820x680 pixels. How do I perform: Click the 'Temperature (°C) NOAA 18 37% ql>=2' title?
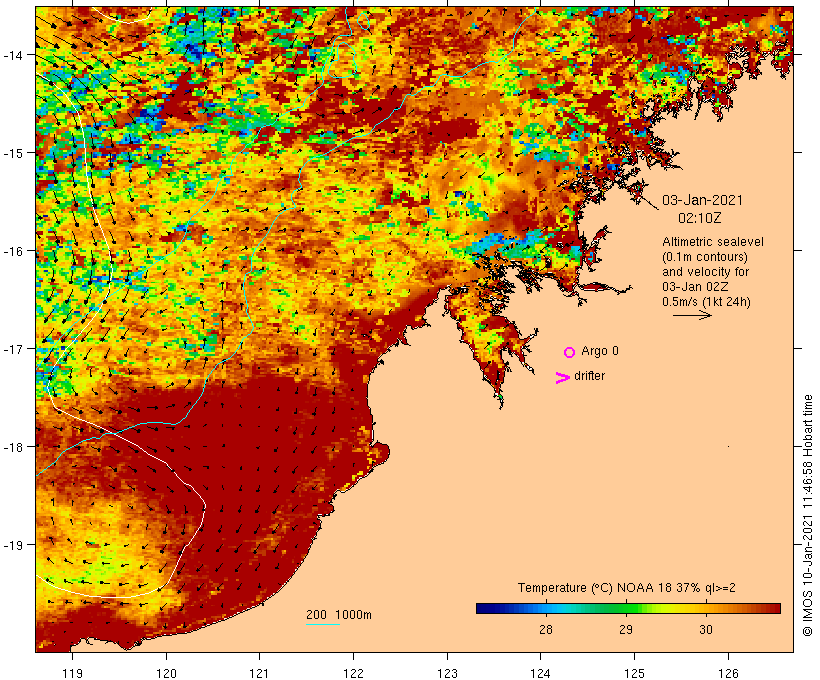tap(627, 587)
